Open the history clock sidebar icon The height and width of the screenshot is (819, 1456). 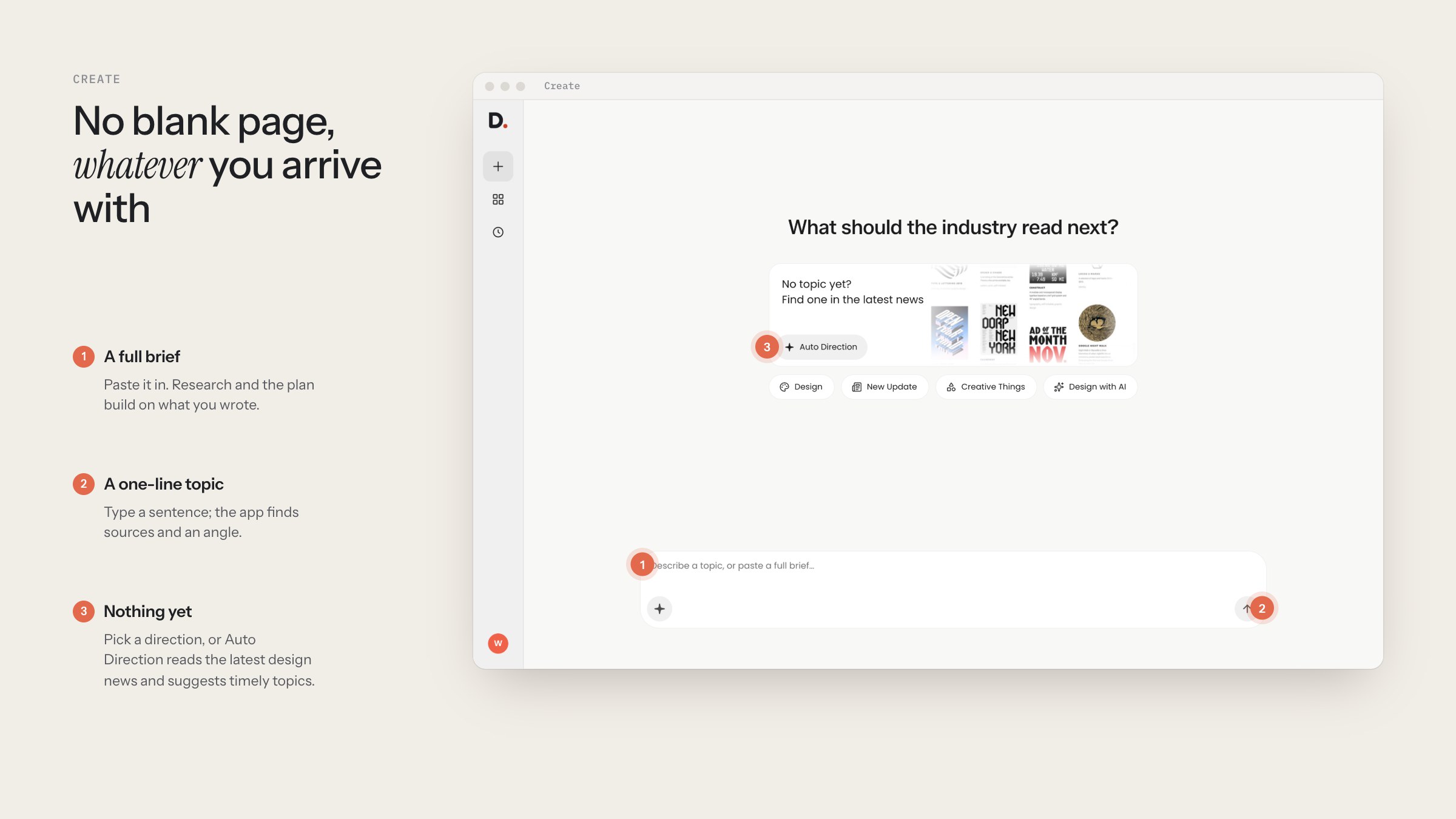(498, 232)
